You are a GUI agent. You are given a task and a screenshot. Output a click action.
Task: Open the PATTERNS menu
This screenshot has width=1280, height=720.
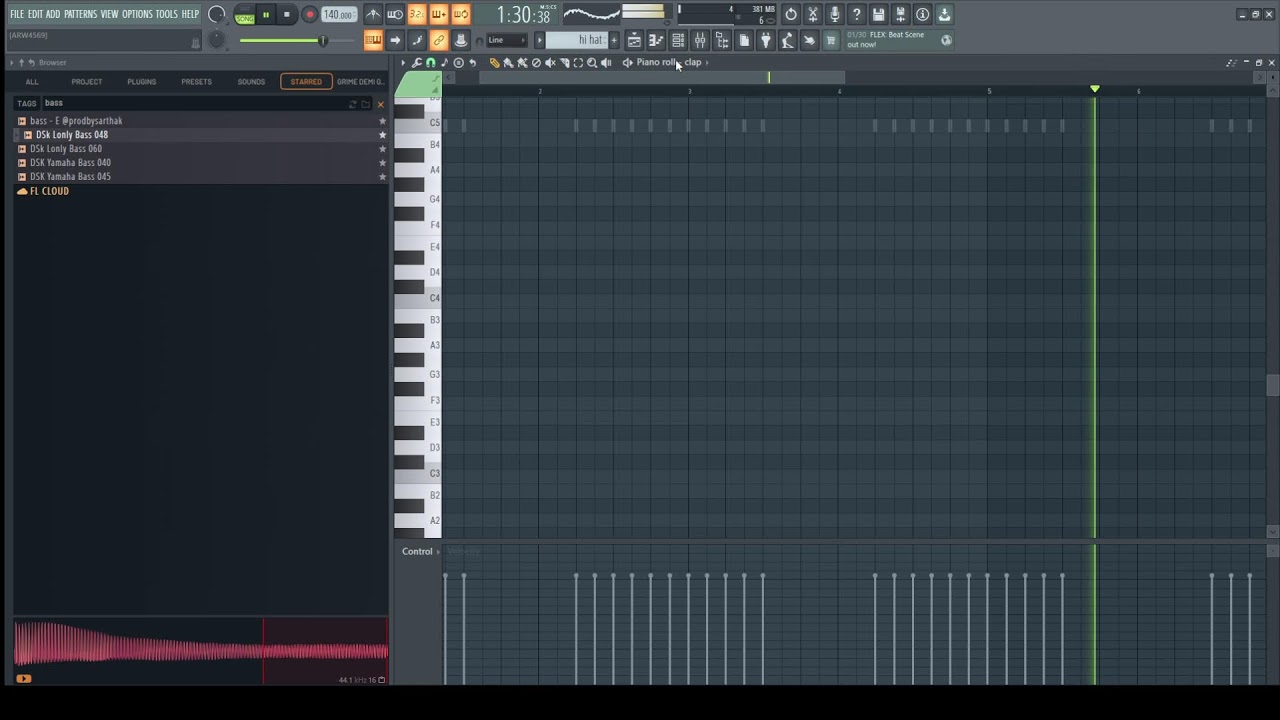(80, 14)
